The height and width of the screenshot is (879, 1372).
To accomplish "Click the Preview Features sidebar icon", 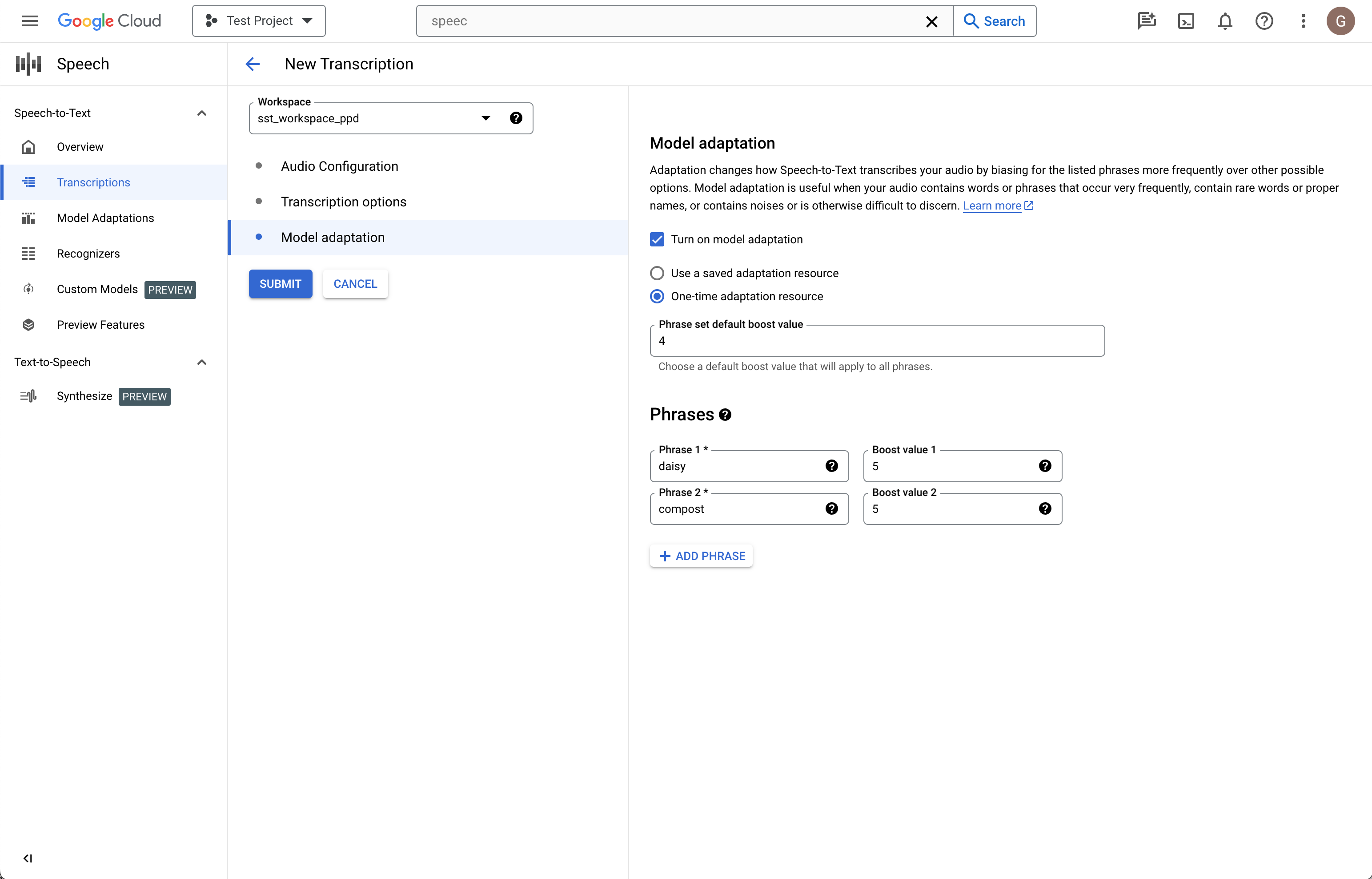I will 28,324.
